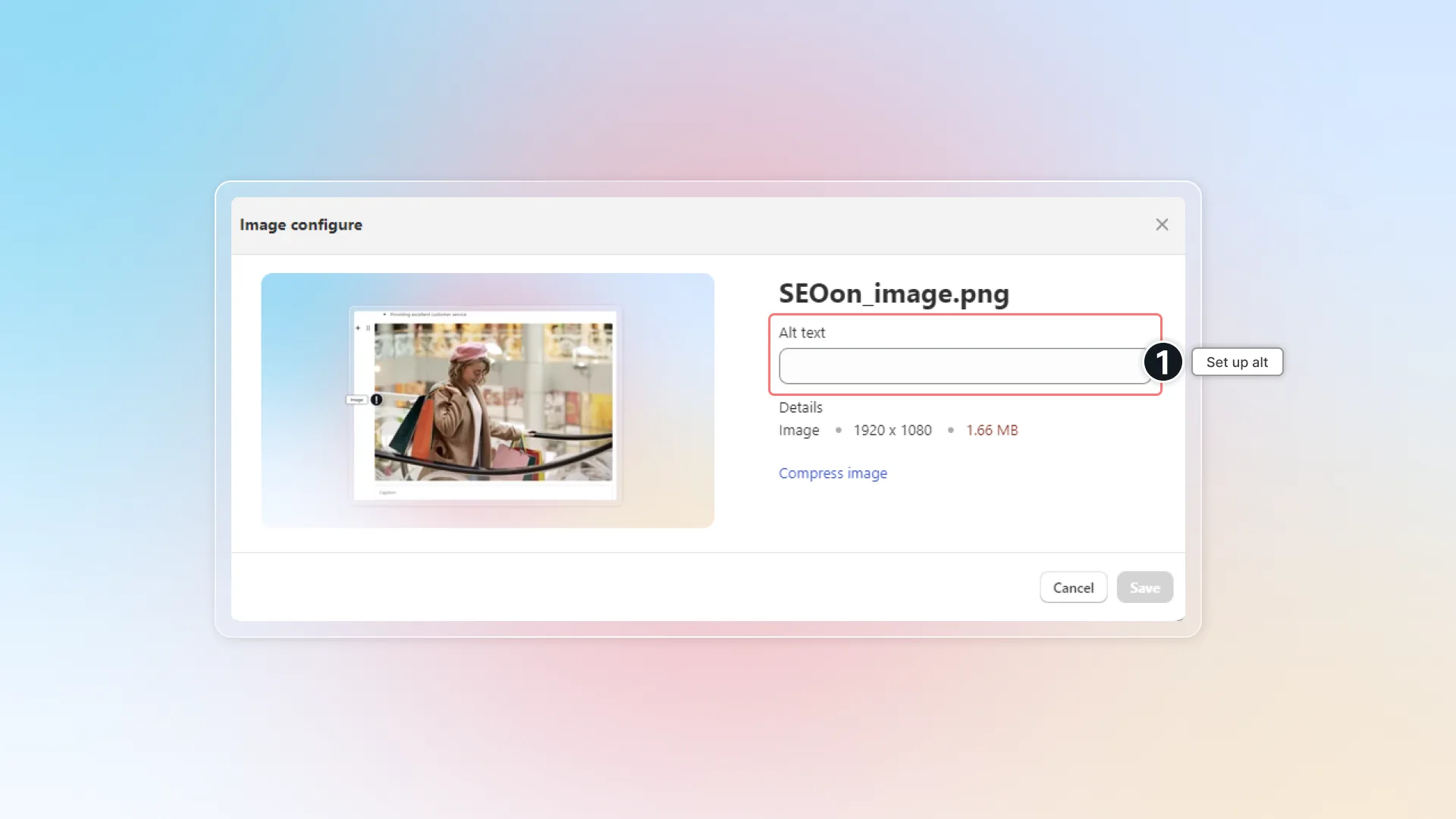Click the Details label
Screen dimensions: 1456x819
coord(801,407)
